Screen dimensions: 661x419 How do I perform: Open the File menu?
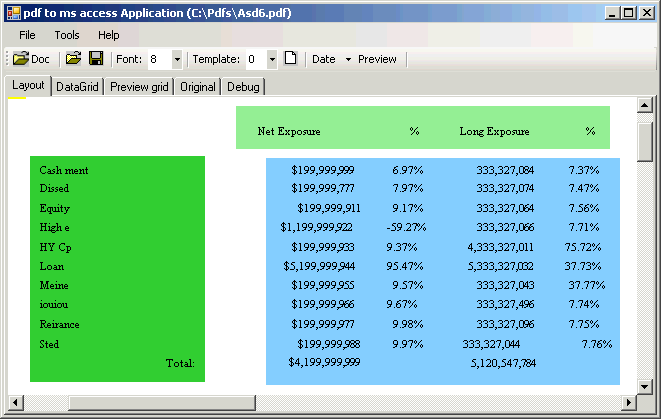pyautogui.click(x=27, y=35)
